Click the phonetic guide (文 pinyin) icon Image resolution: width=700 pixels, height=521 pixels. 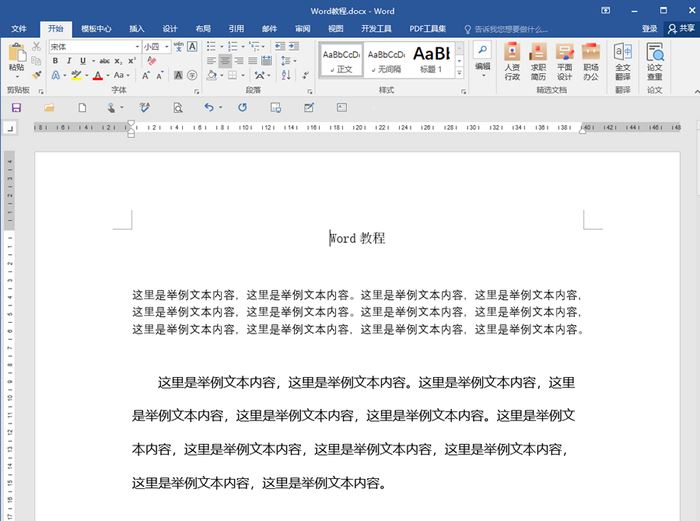(179, 46)
